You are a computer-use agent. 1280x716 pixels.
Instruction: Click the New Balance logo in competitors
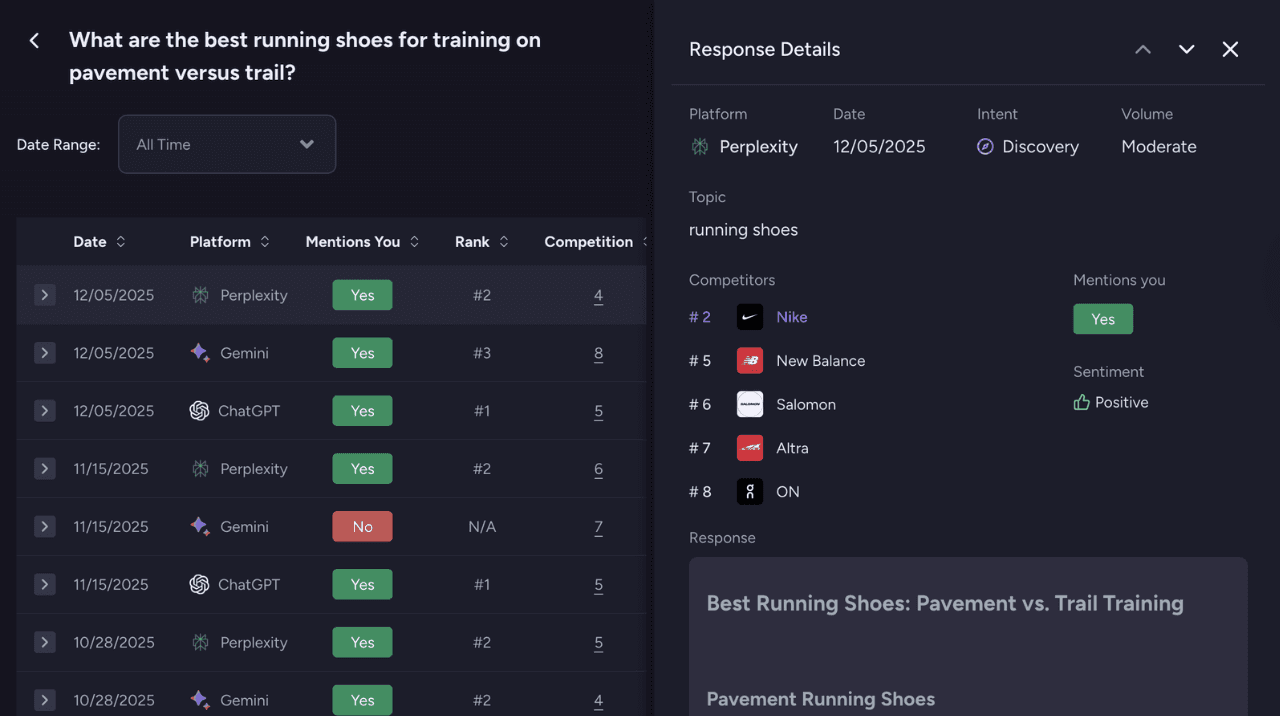[750, 361]
